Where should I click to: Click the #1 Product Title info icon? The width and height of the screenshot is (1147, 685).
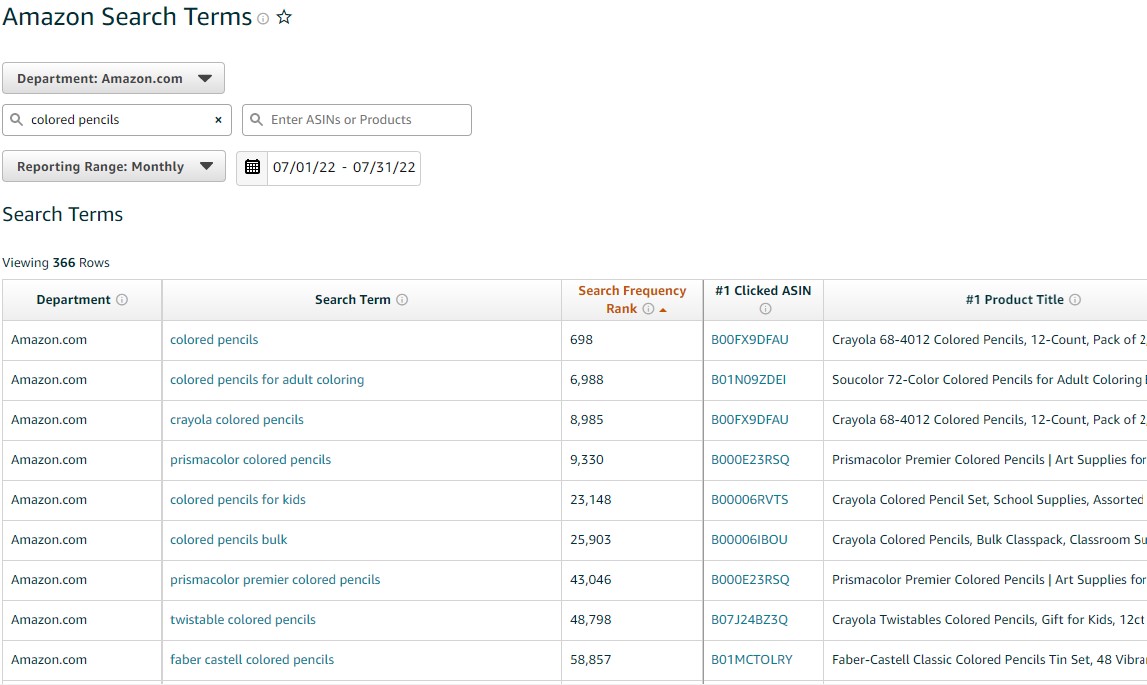coord(1075,300)
